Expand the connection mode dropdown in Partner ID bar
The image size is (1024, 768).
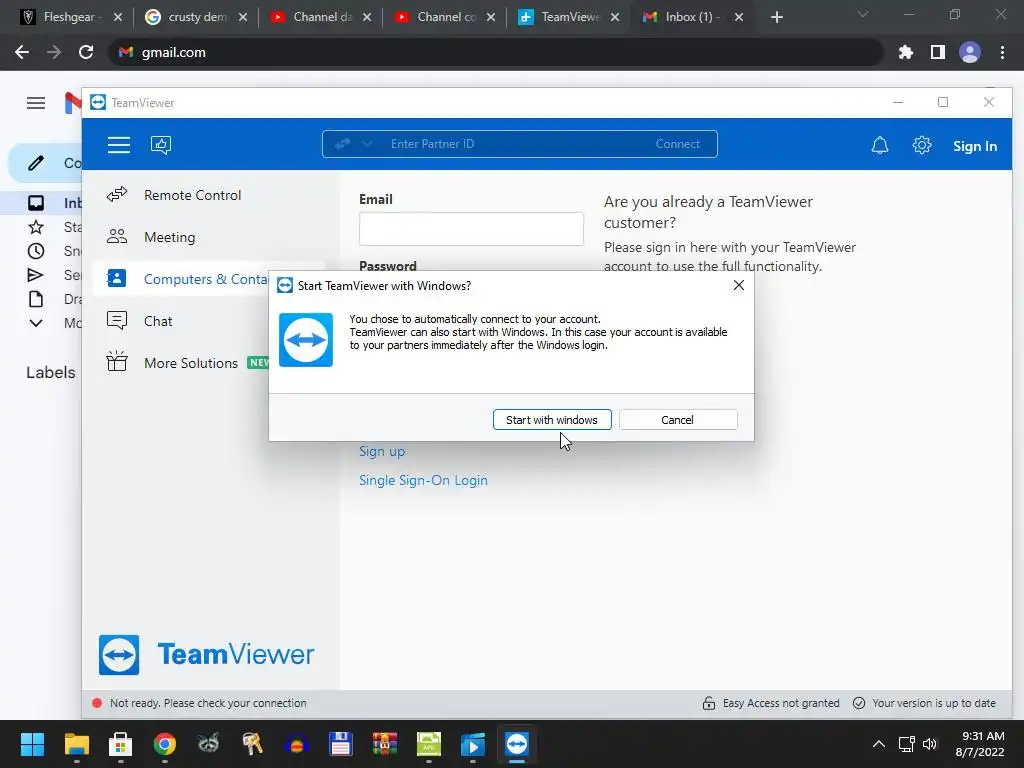point(367,144)
